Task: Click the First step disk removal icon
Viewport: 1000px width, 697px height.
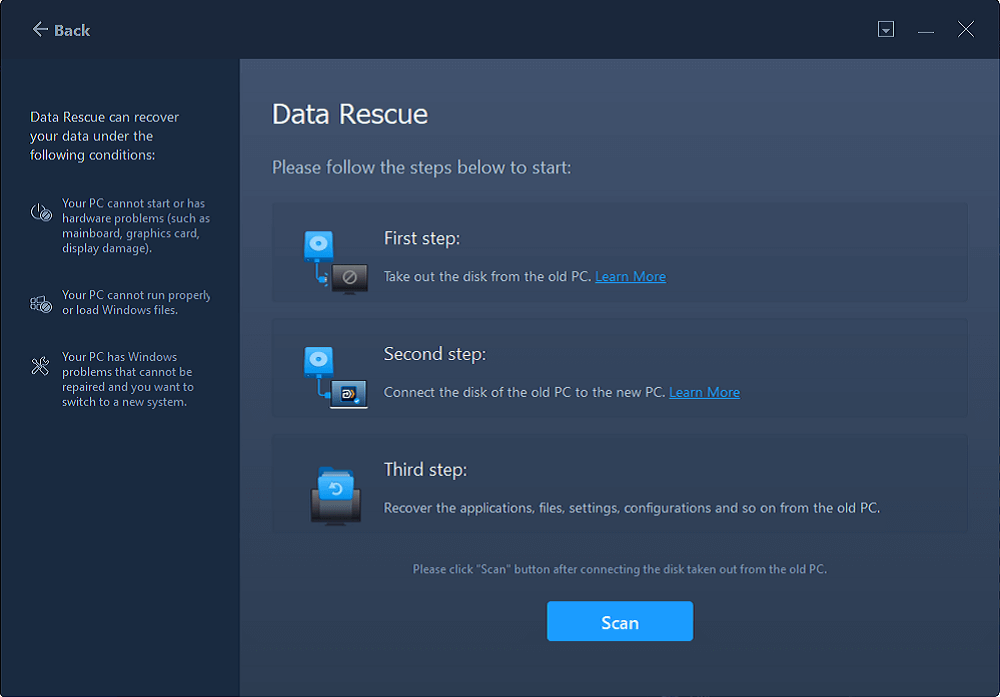Action: point(335,262)
